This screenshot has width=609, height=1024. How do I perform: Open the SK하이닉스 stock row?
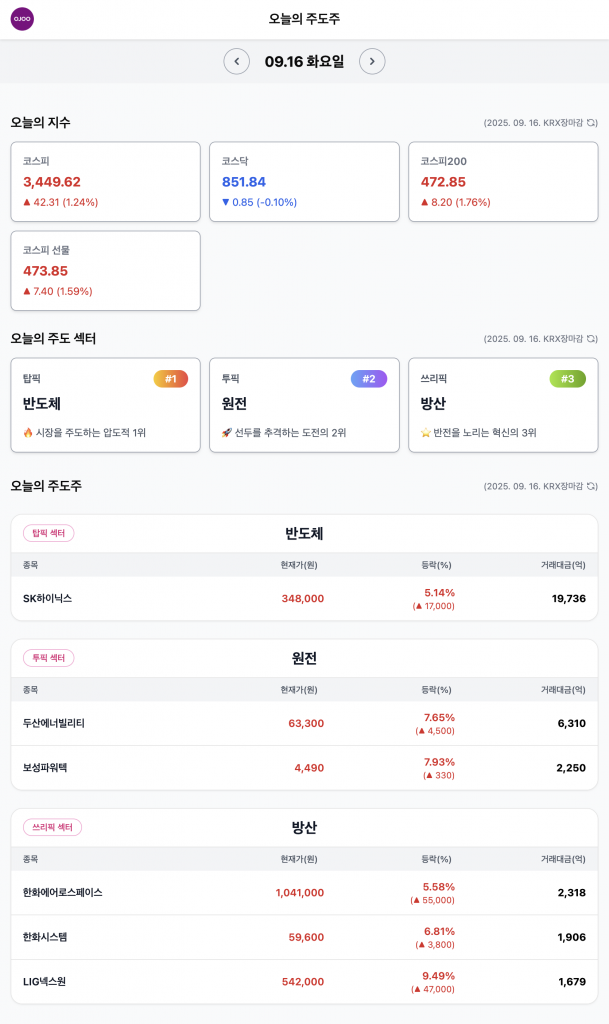point(304,598)
